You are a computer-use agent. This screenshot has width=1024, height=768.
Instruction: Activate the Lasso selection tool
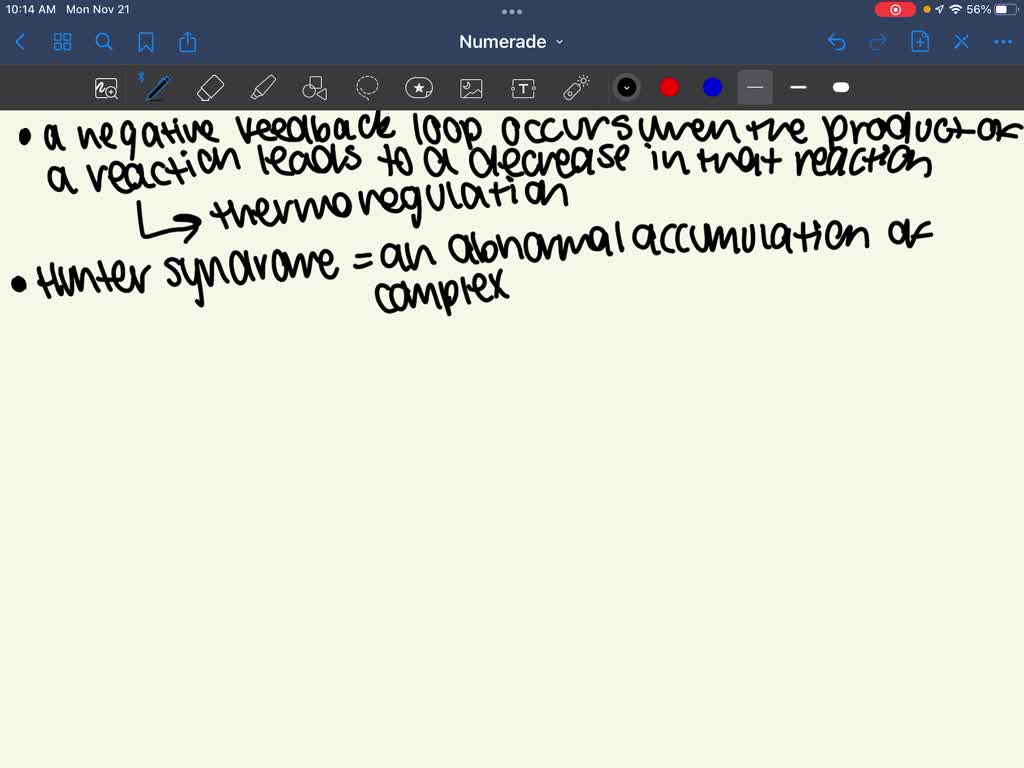pyautogui.click(x=367, y=88)
